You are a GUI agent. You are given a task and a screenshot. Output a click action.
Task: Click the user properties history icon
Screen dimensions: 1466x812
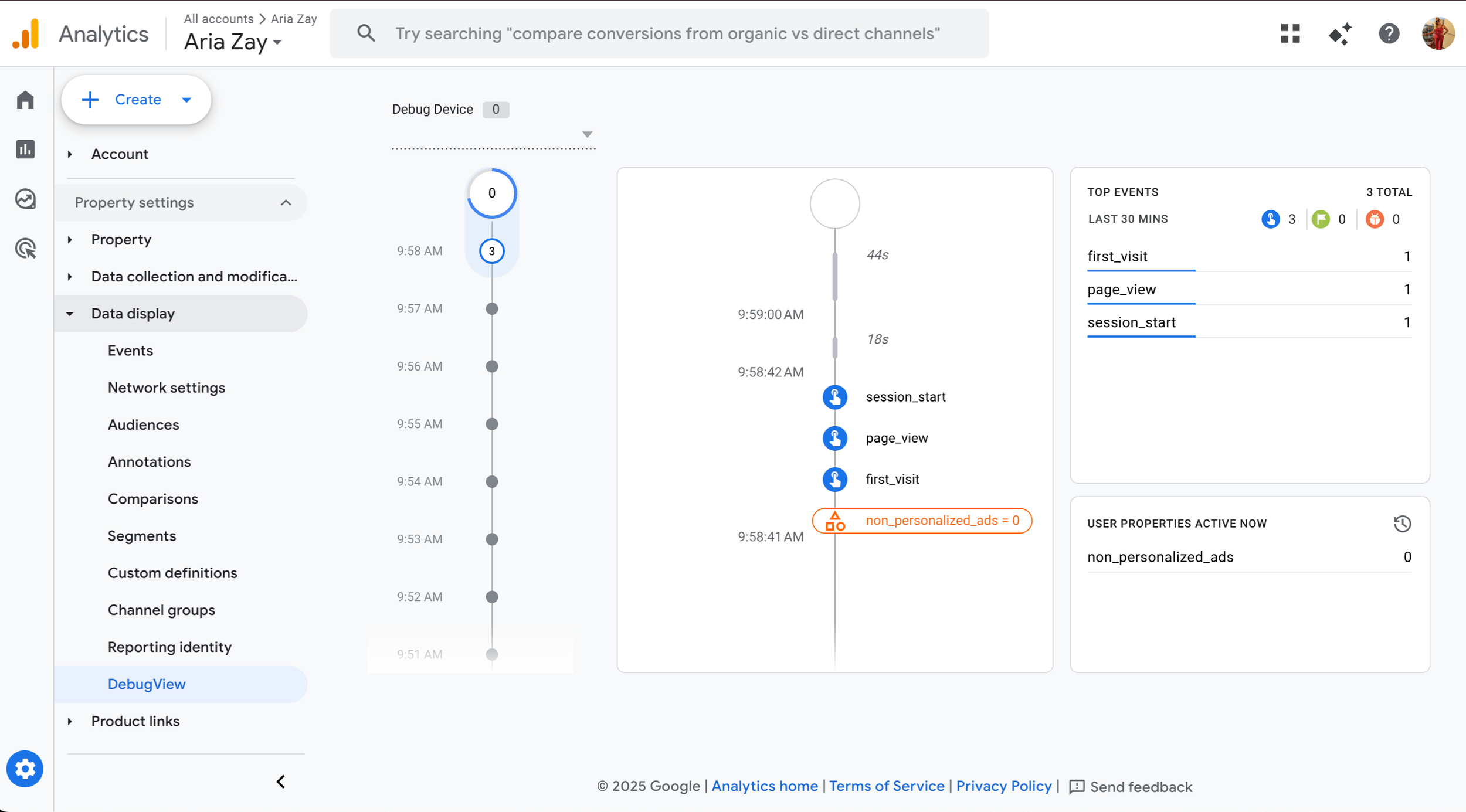pos(1402,524)
